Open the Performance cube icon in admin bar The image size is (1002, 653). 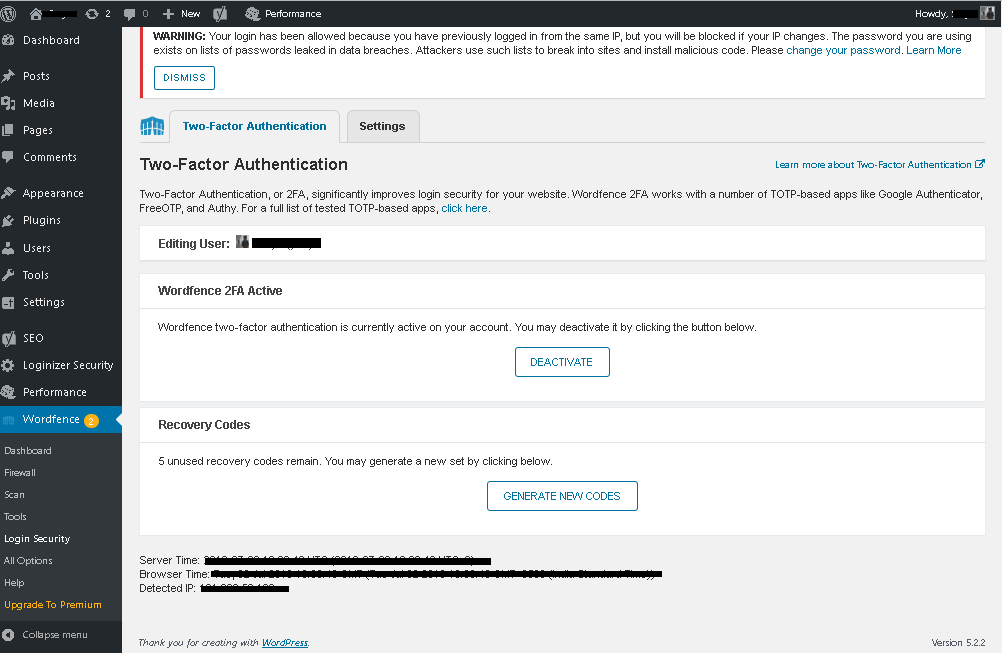tap(252, 13)
